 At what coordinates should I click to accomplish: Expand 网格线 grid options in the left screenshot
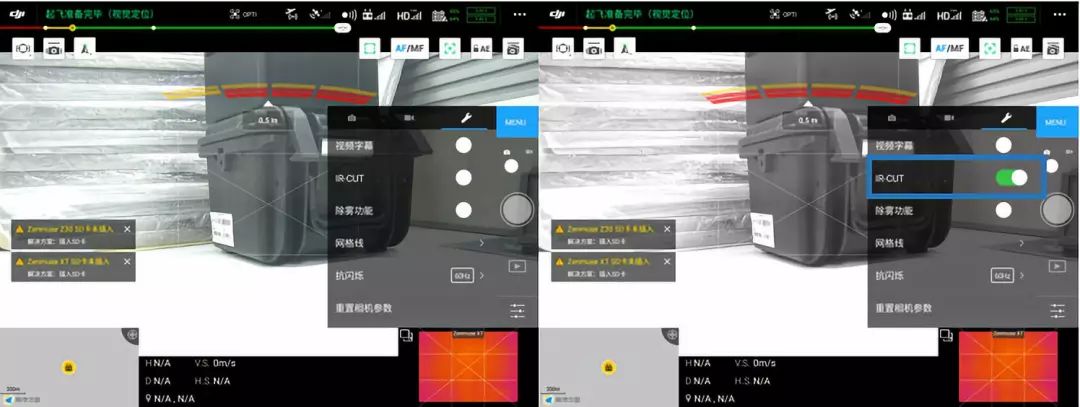click(x=480, y=243)
